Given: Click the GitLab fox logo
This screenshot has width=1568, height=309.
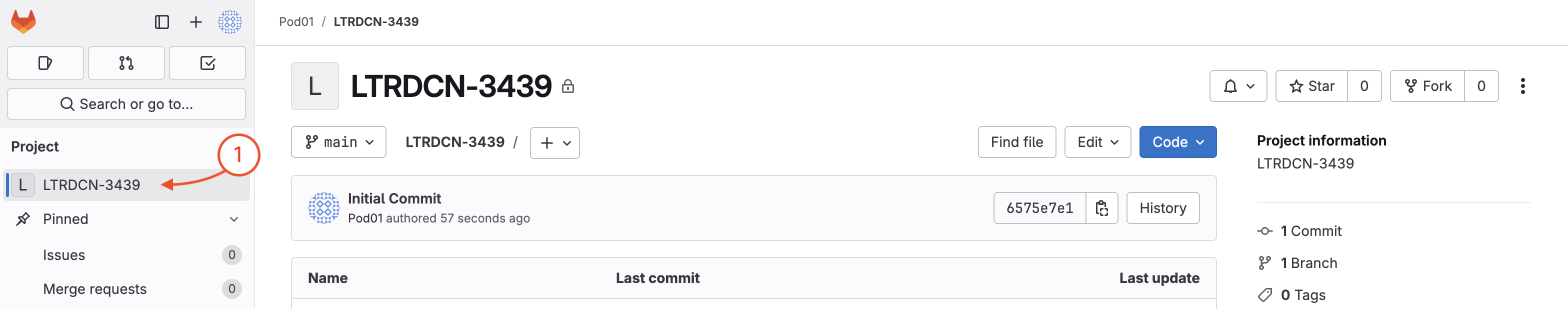Looking at the screenshot, I should (23, 22).
